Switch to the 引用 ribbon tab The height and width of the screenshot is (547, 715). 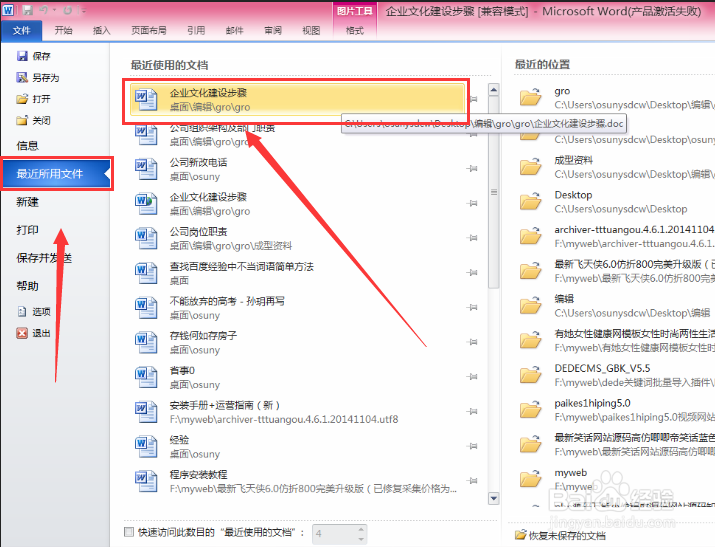pos(196,31)
